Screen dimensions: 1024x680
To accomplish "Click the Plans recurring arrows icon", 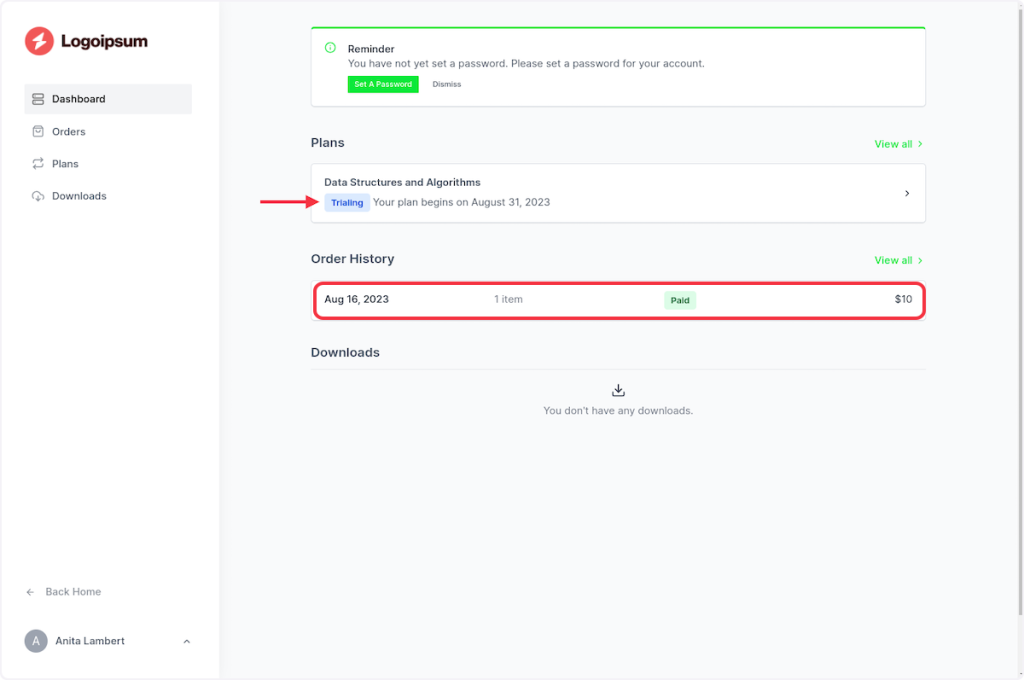I will click(38, 164).
